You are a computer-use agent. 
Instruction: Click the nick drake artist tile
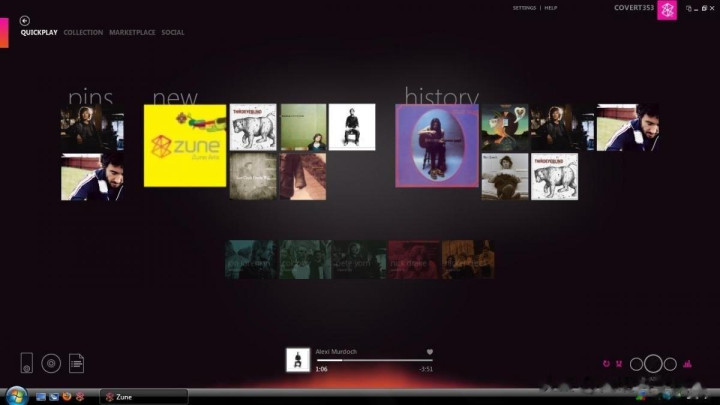[414, 259]
